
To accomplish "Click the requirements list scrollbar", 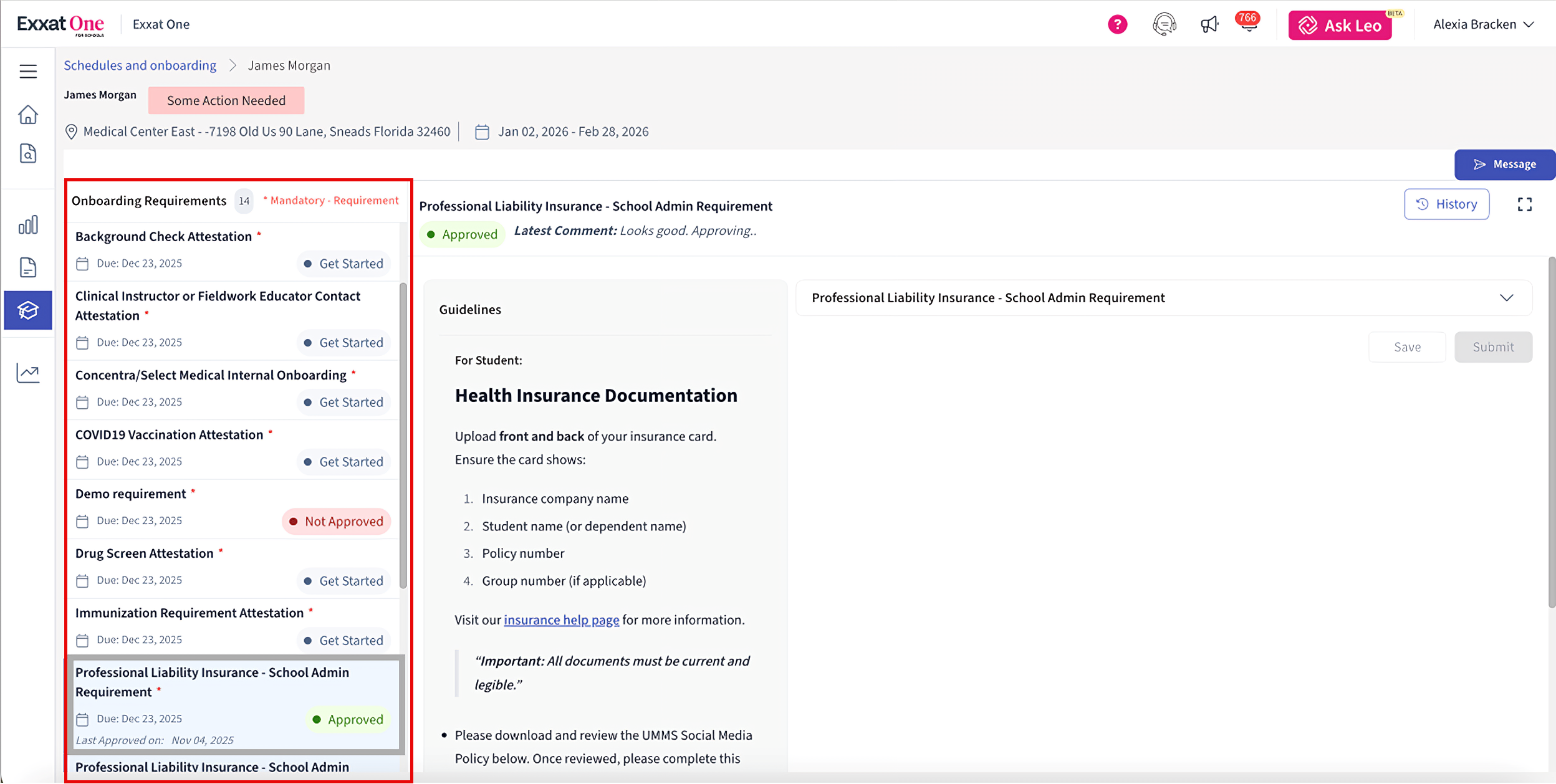I will (x=403, y=436).
